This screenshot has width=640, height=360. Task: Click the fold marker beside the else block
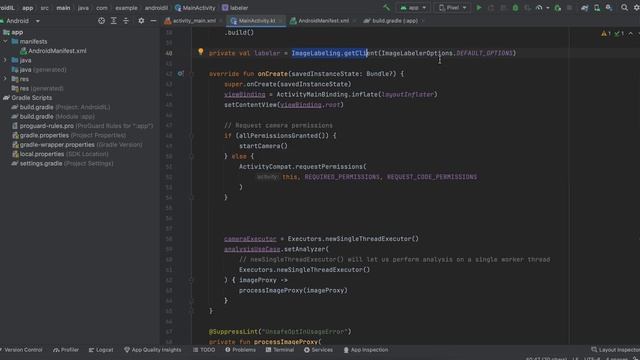pyautogui.click(x=191, y=156)
